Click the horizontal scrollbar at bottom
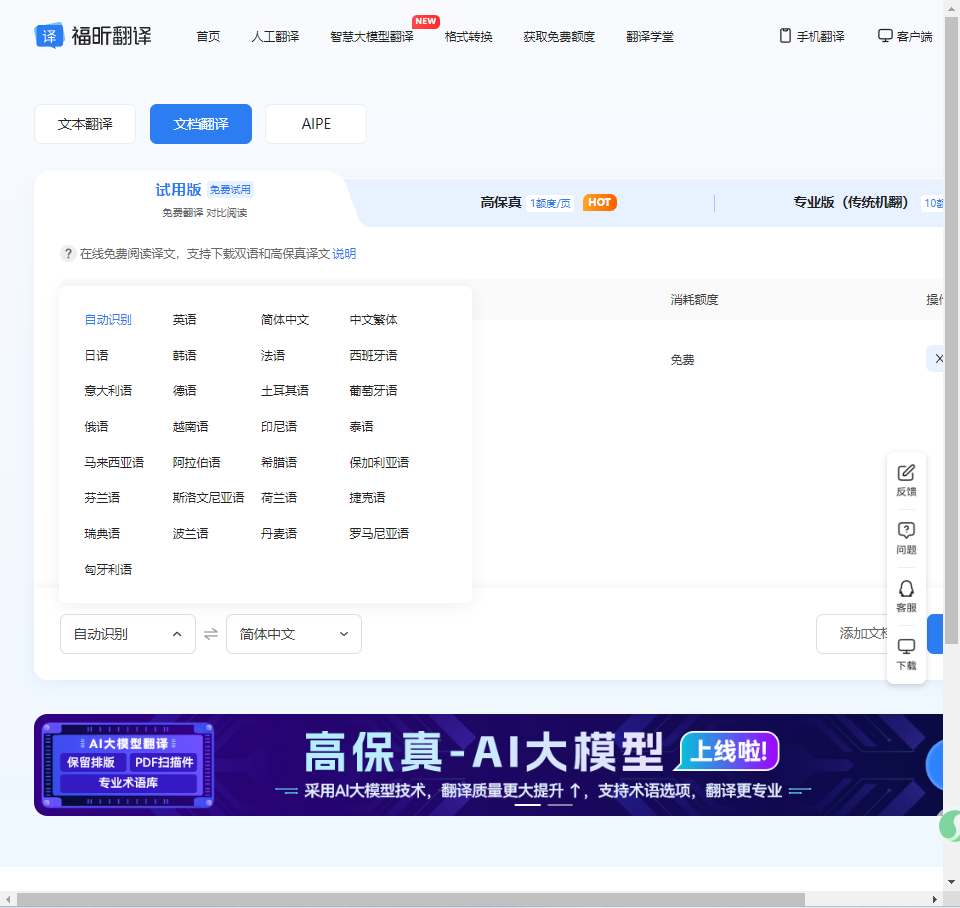 click(x=410, y=899)
